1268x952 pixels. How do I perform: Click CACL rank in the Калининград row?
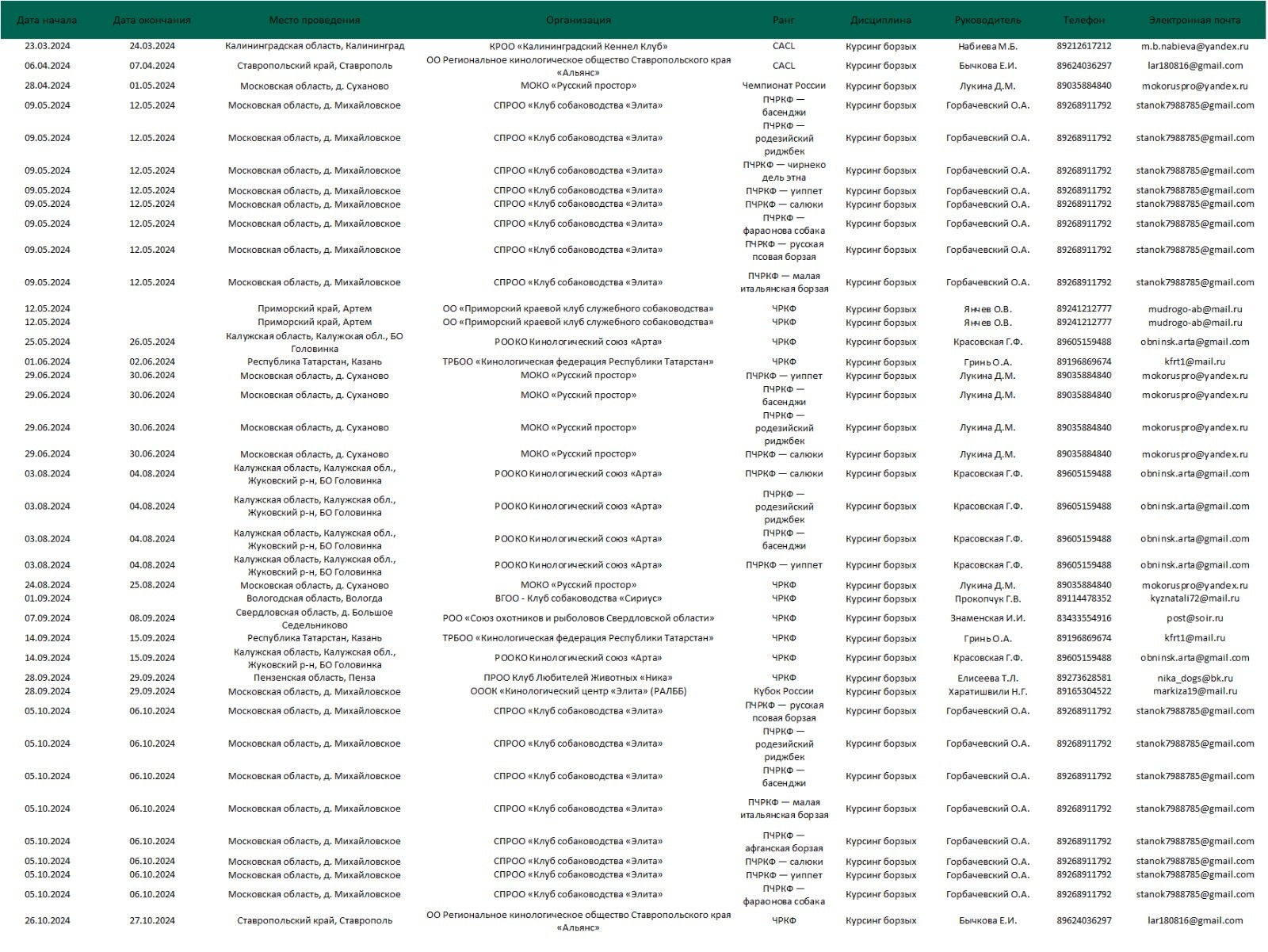click(784, 46)
